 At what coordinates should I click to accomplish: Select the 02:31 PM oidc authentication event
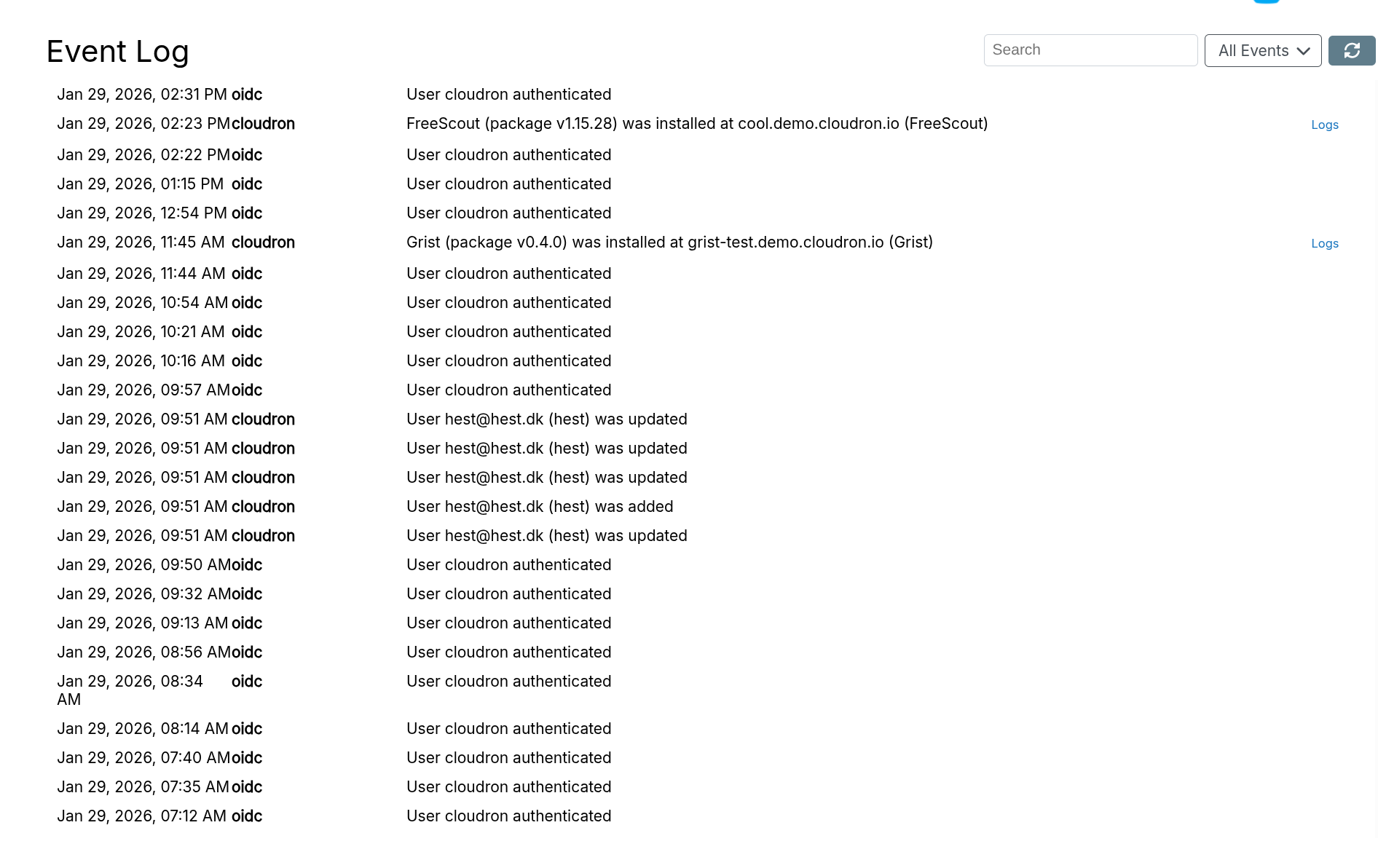tap(508, 95)
